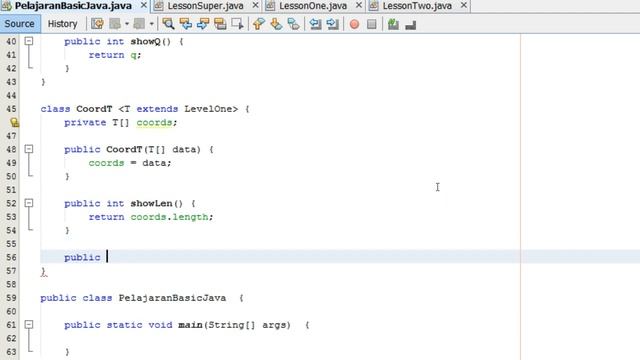Click 'showLen' method name
The height and width of the screenshot is (360, 640).
[151, 203]
